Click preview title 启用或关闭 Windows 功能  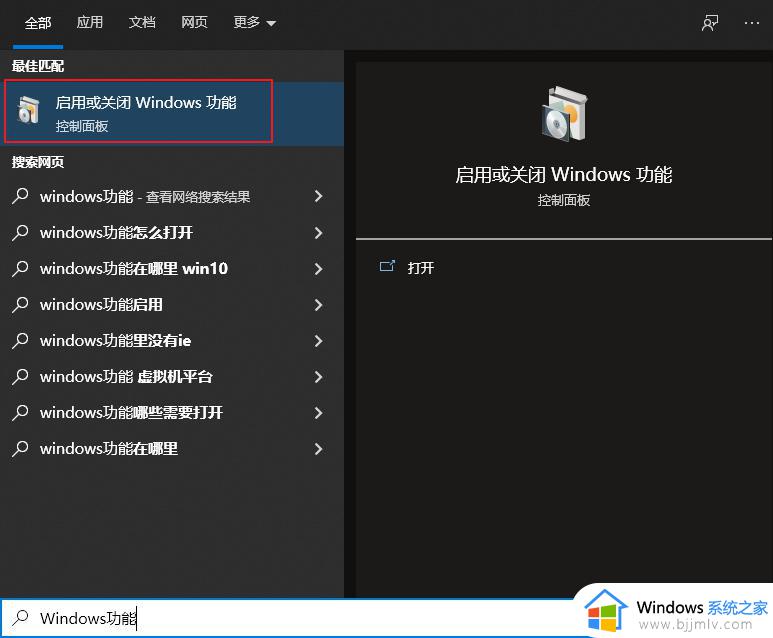coord(563,175)
